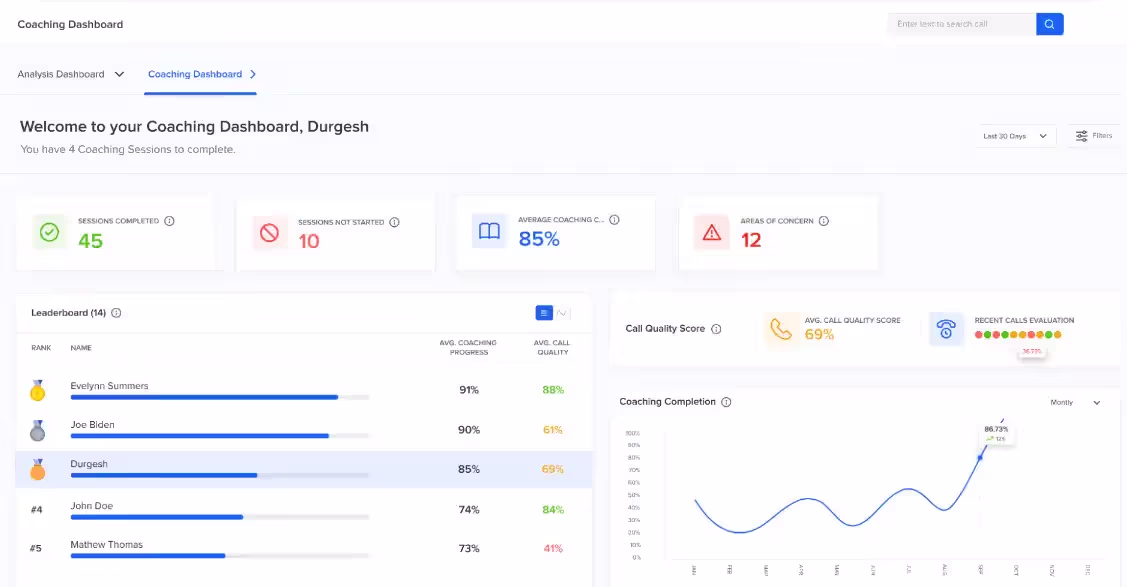1127x587 pixels.
Task: Click Durgesh bronze medal icon
Action: (x=37, y=469)
